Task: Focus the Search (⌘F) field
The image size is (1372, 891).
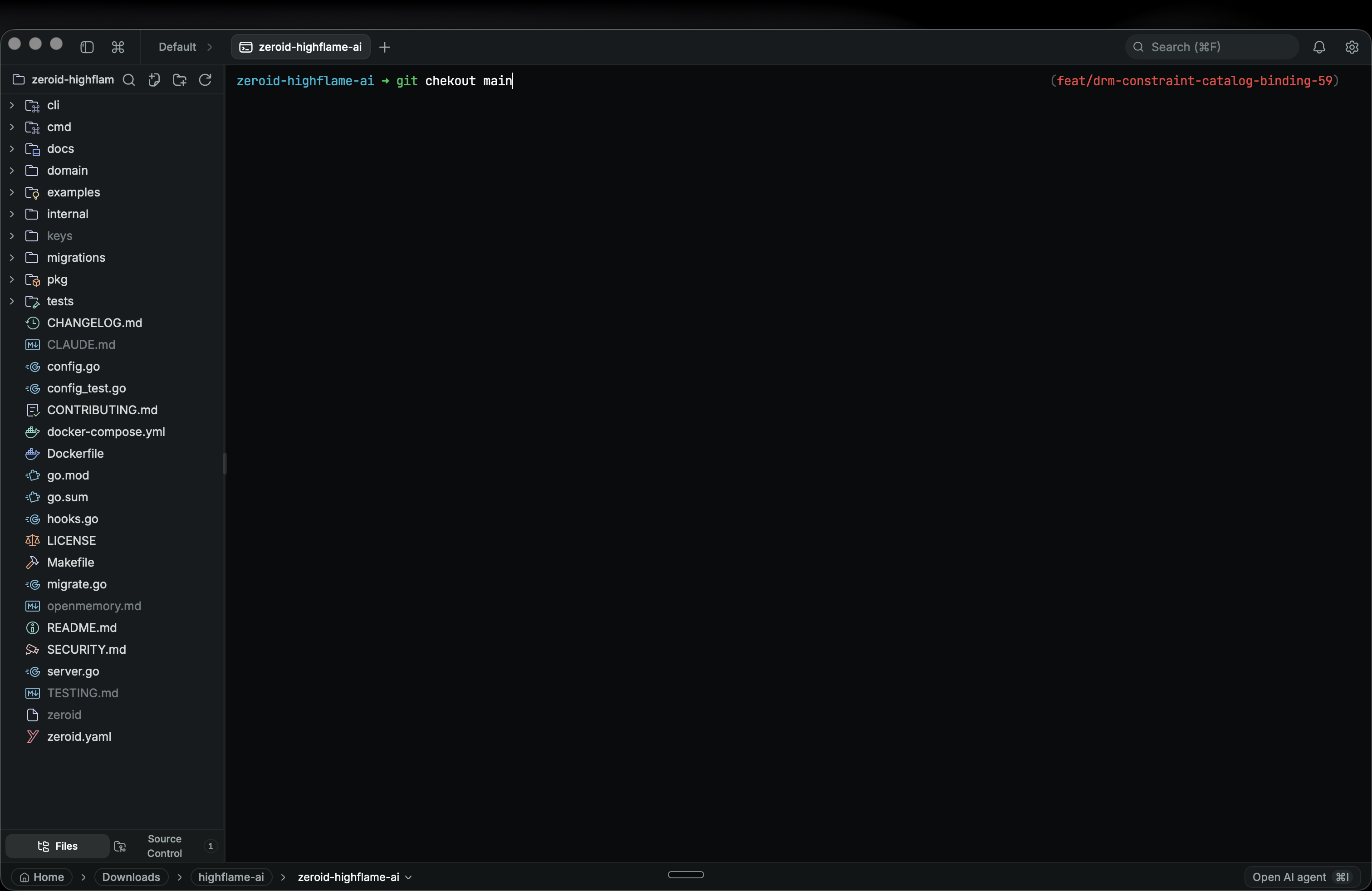Action: (x=1212, y=47)
